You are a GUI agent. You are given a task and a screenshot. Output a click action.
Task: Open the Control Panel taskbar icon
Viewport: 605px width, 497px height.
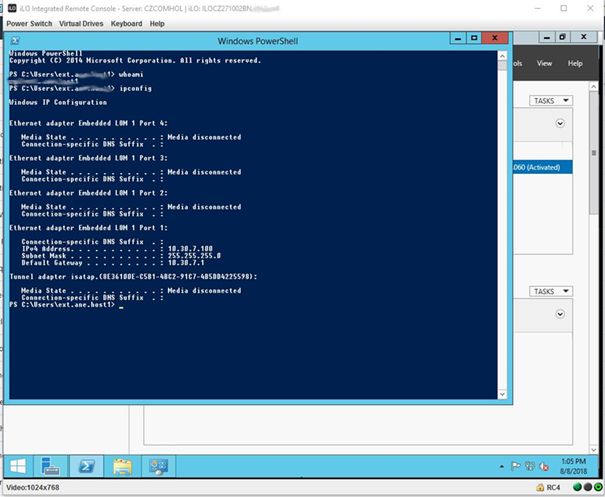tap(159, 466)
